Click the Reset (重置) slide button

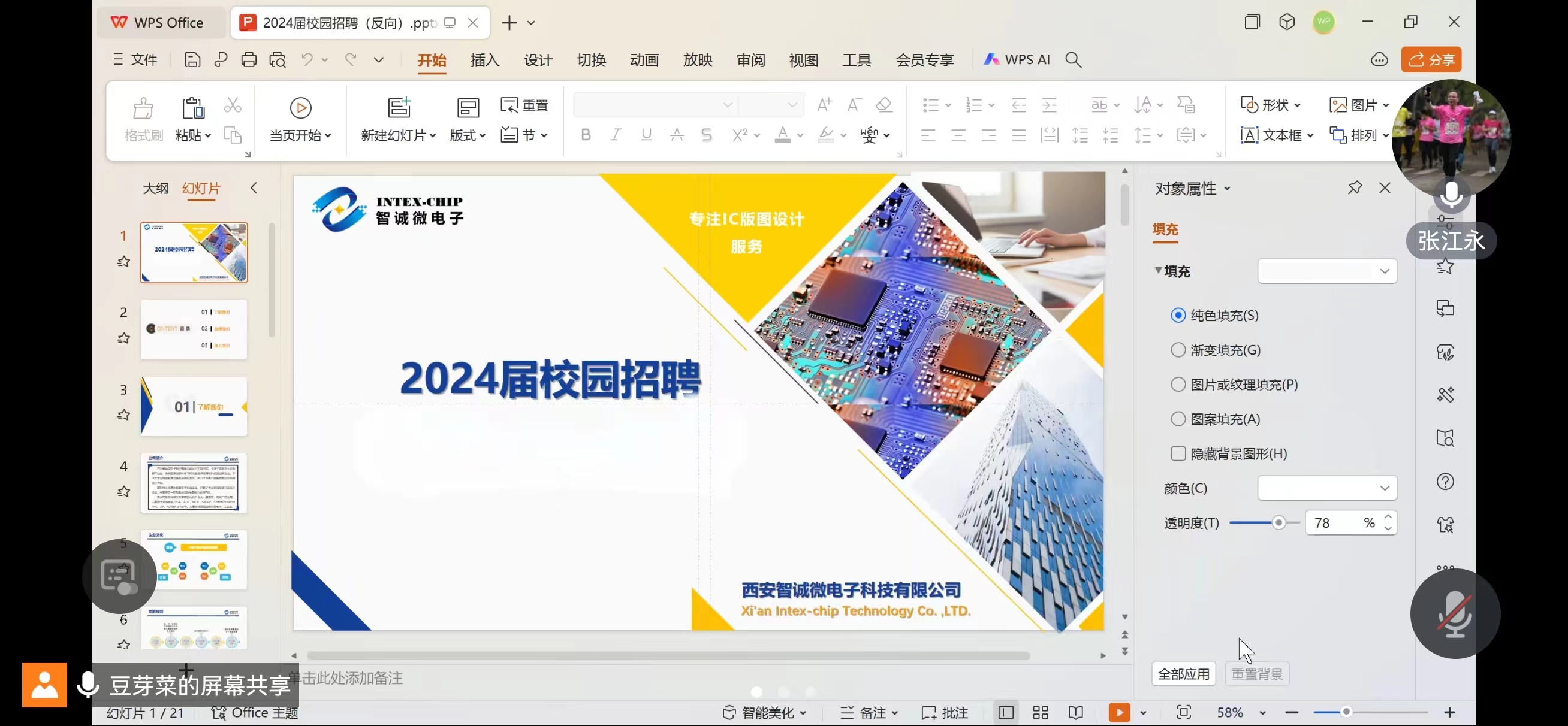[x=524, y=105]
